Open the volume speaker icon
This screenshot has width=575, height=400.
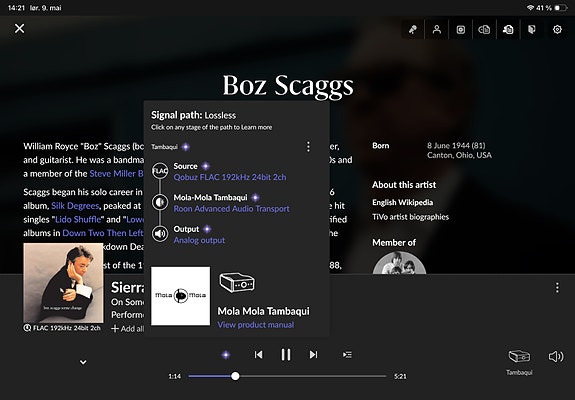pyautogui.click(x=556, y=356)
